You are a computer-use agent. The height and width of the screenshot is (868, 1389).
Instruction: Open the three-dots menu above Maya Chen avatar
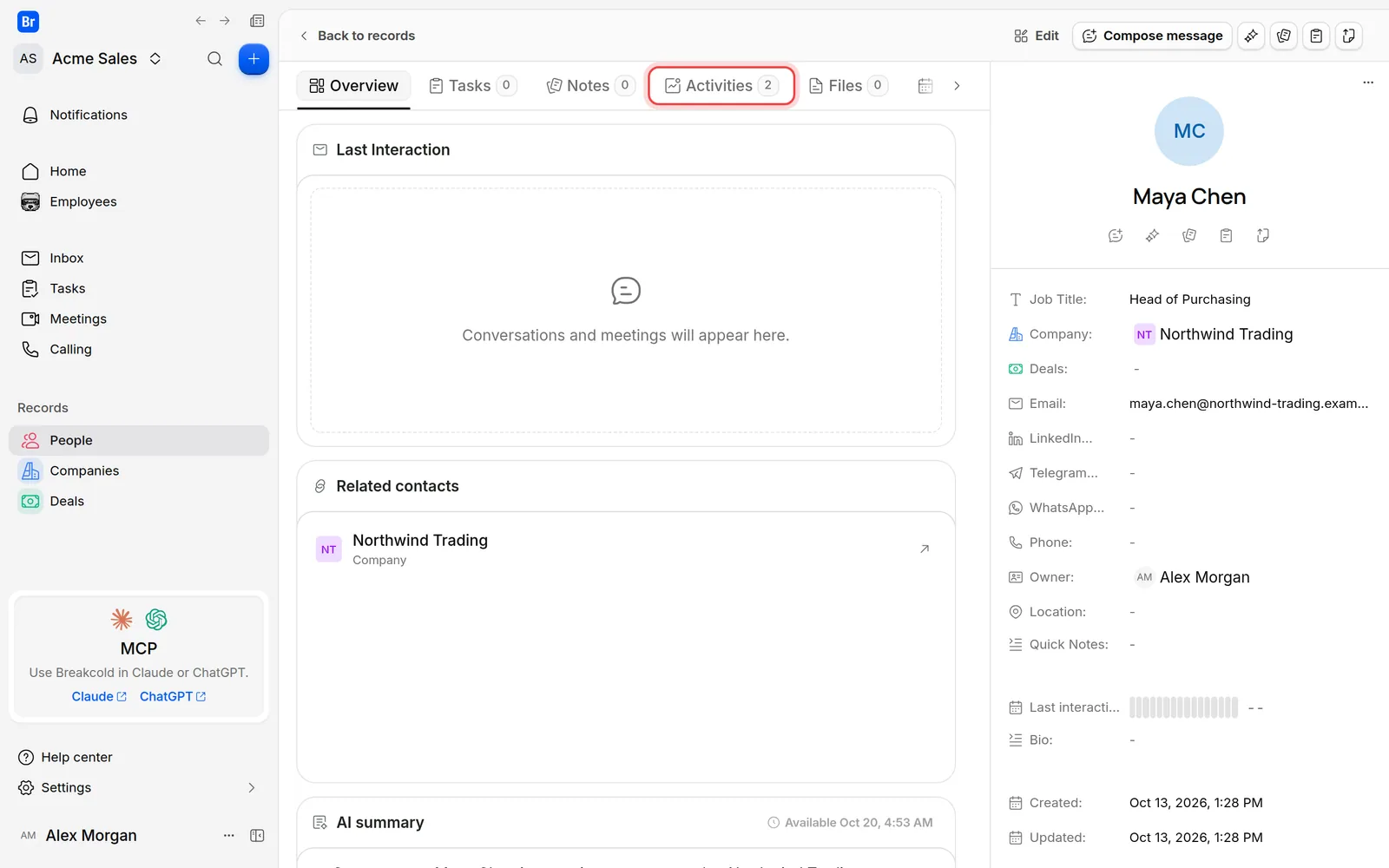coord(1368,82)
